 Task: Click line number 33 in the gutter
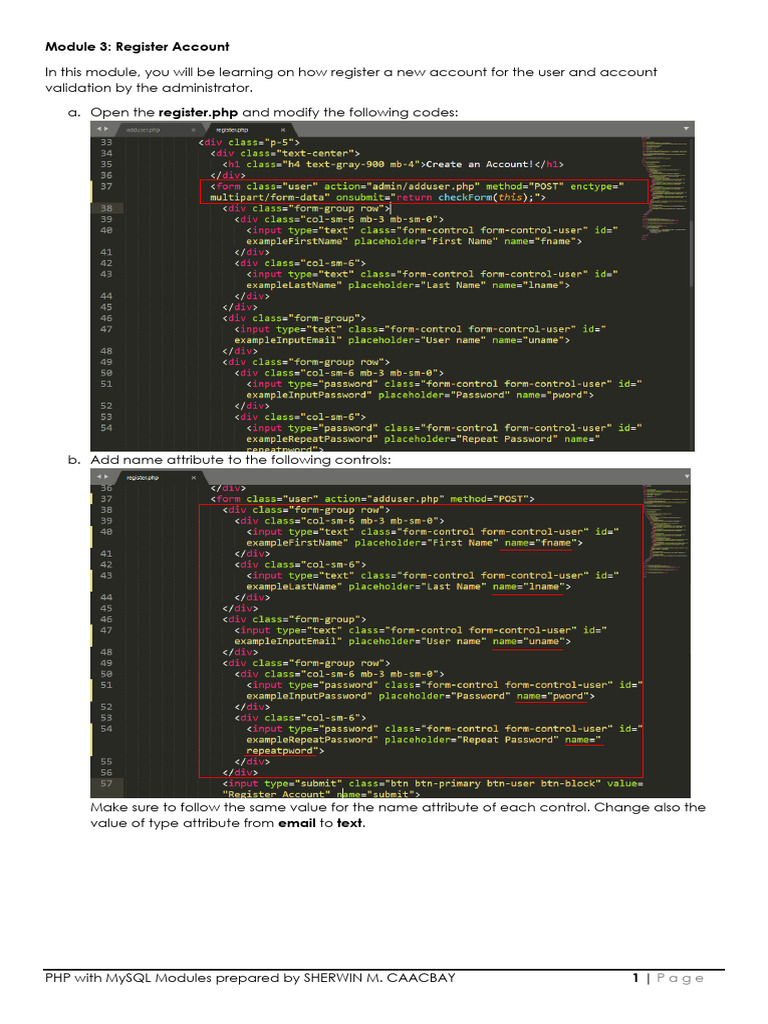click(x=106, y=142)
